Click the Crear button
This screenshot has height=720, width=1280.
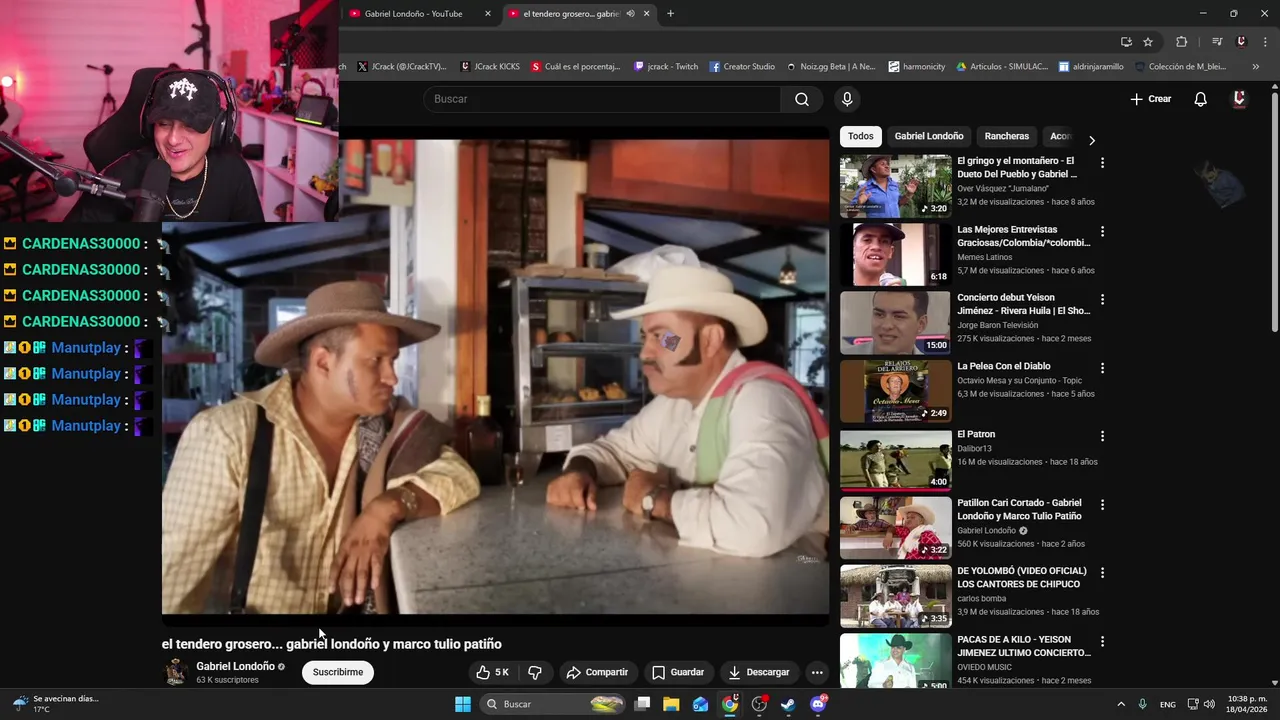(x=1151, y=99)
